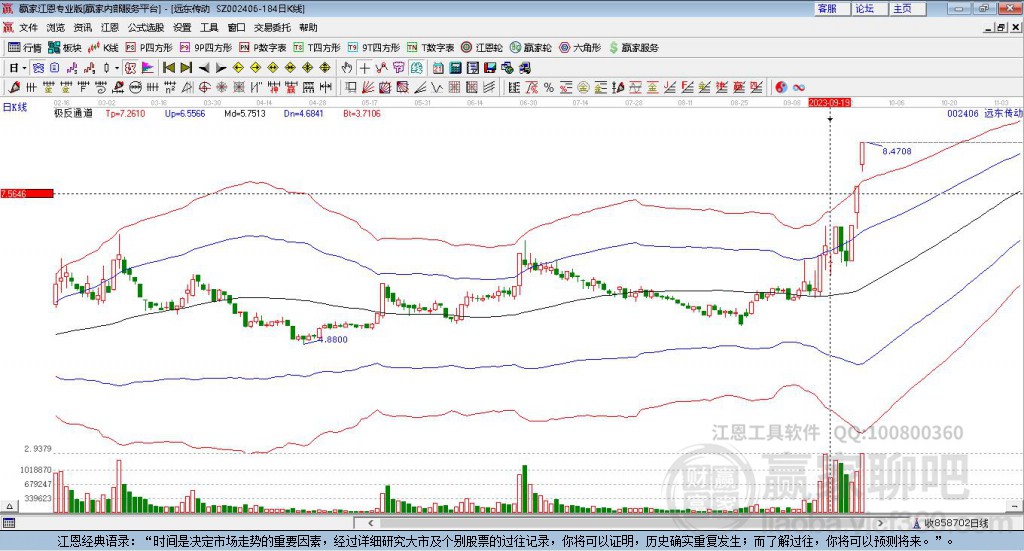Step chart forward with black right arrow
The height and width of the screenshot is (551, 1024).
click(x=221, y=68)
